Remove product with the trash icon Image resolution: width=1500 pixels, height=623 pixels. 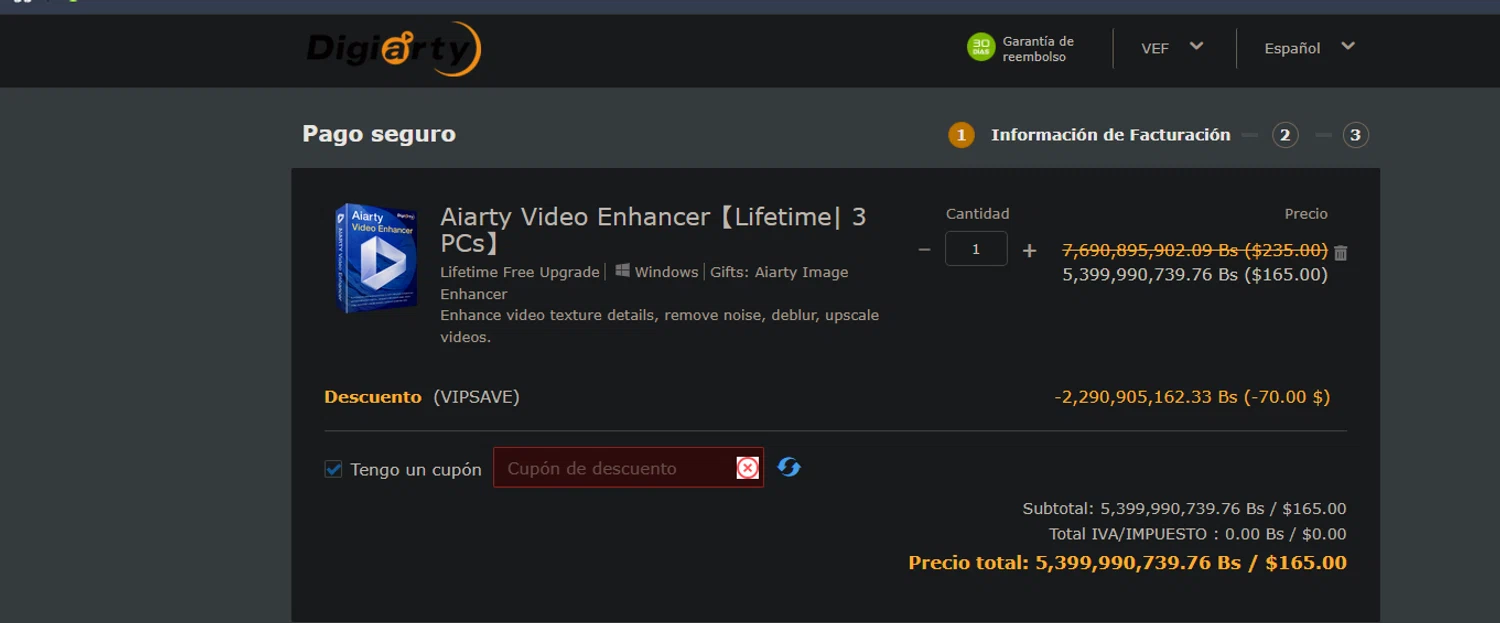tap(1341, 253)
